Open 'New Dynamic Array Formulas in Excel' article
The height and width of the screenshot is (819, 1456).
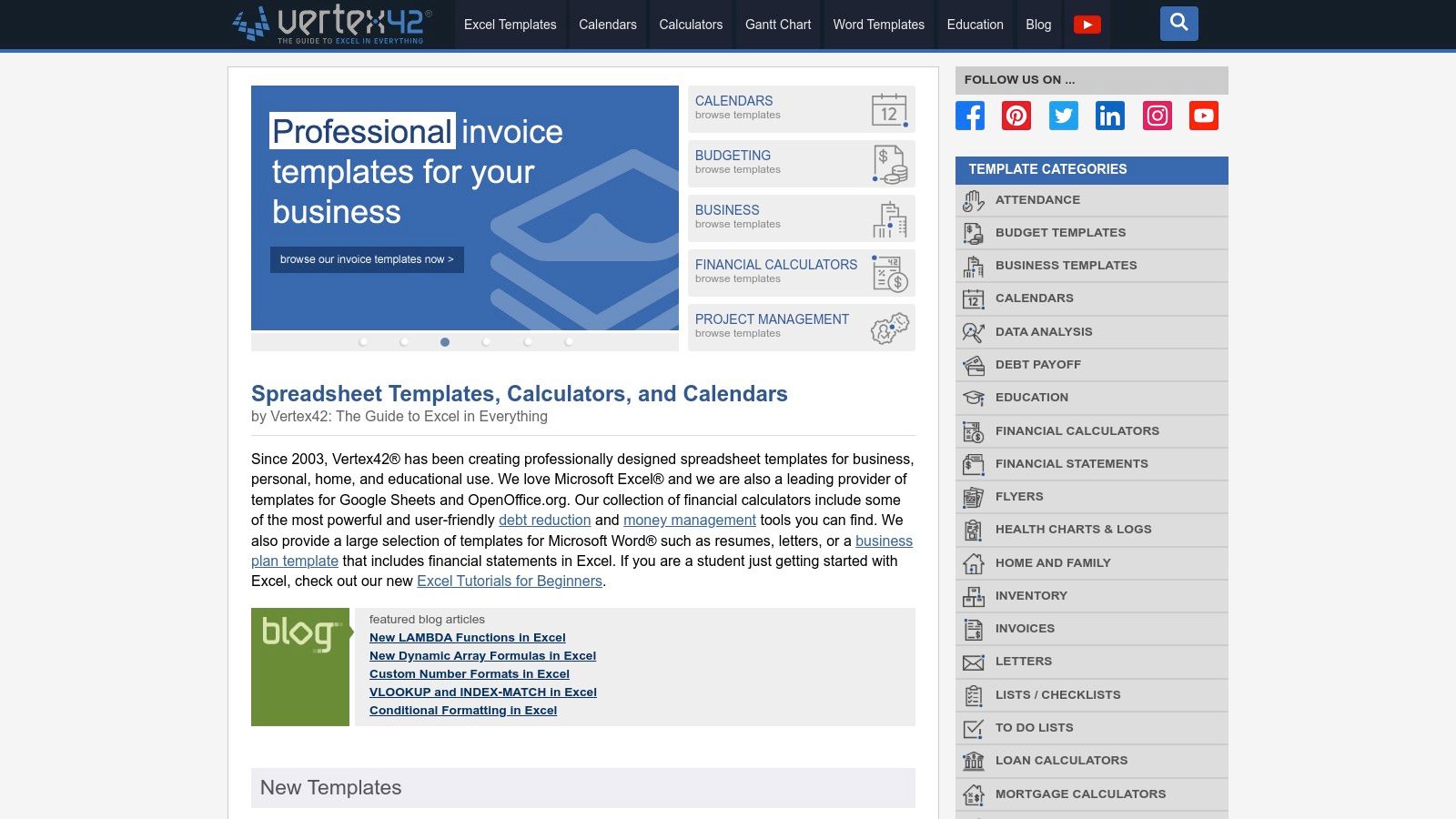[x=482, y=656]
